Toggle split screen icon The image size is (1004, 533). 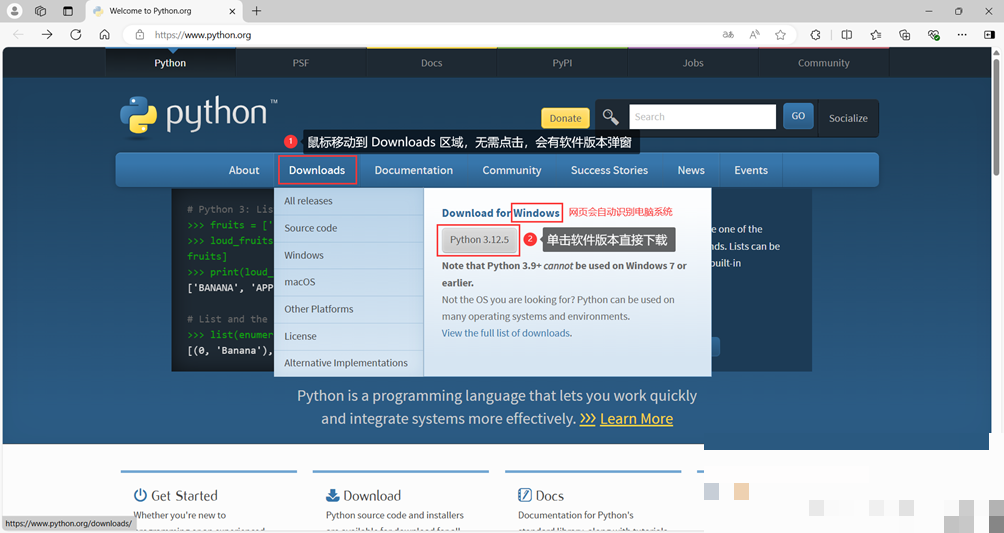[846, 35]
